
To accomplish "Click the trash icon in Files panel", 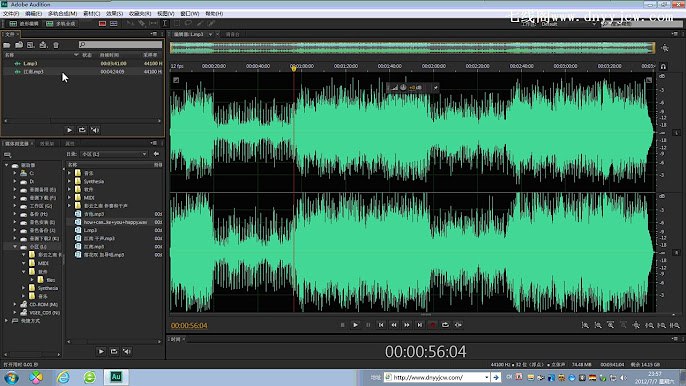I will (56, 45).
